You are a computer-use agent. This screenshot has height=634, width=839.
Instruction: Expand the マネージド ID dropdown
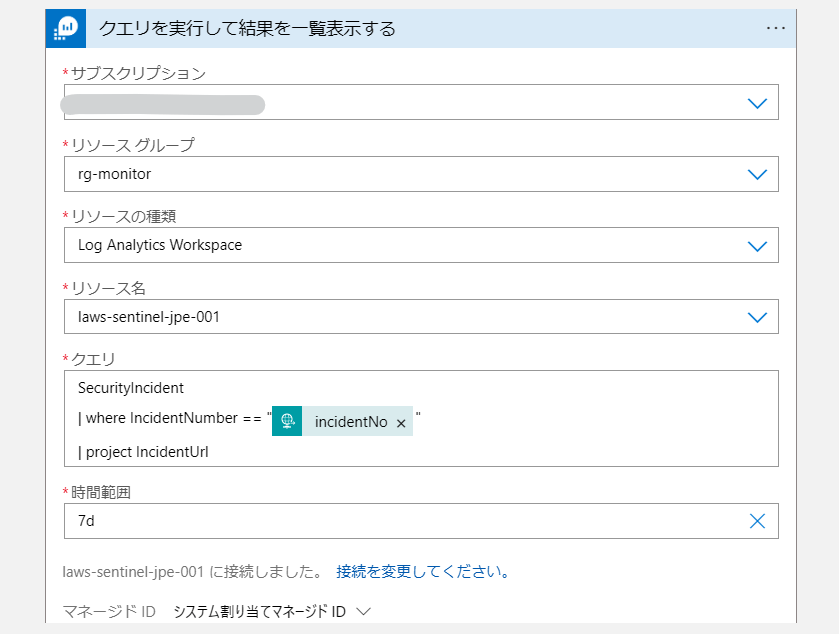363,611
